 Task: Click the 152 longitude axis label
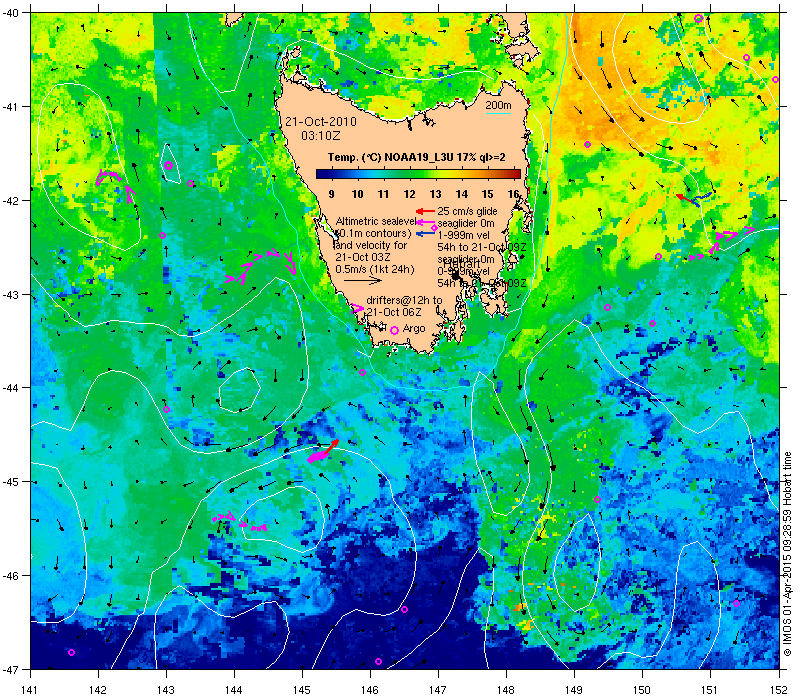[780, 690]
